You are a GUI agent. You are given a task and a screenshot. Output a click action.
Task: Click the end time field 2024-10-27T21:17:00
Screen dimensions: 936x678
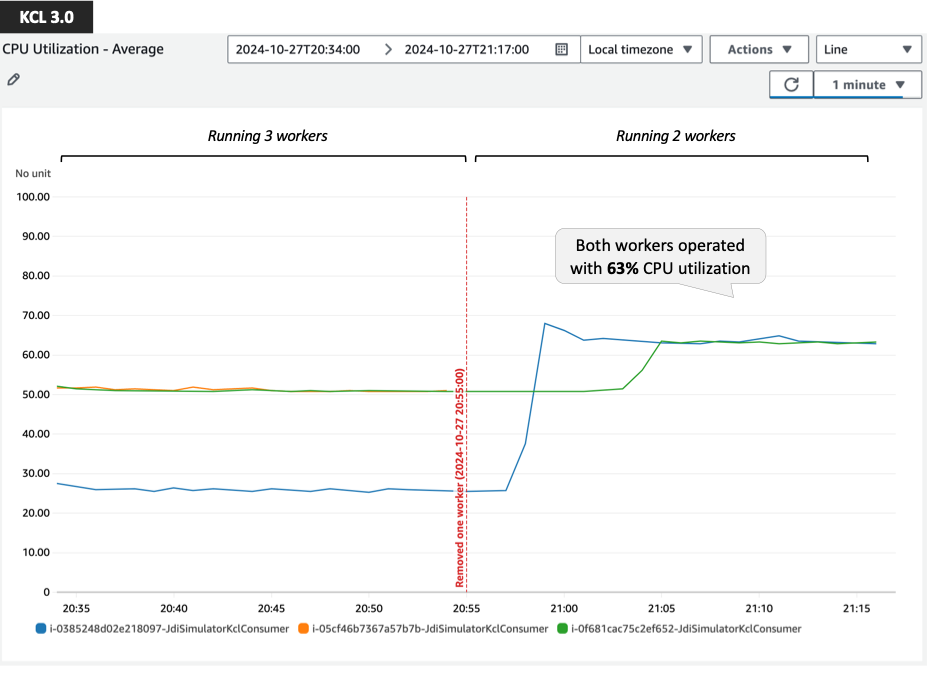pos(466,48)
